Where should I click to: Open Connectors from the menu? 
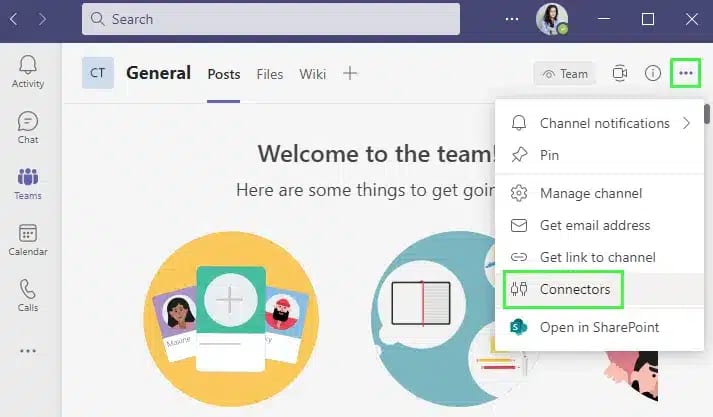click(599, 289)
